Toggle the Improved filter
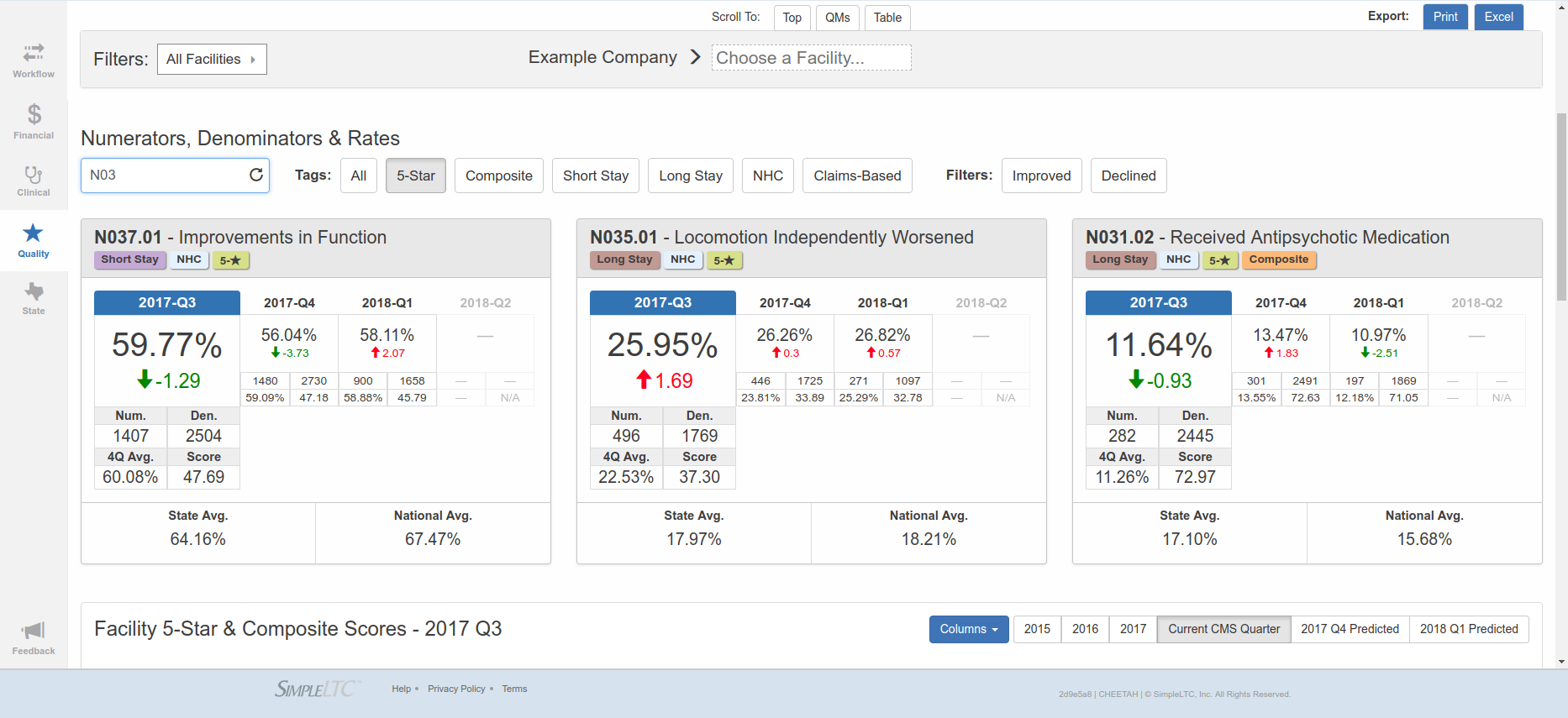This screenshot has width=1568, height=718. pyautogui.click(x=1041, y=176)
